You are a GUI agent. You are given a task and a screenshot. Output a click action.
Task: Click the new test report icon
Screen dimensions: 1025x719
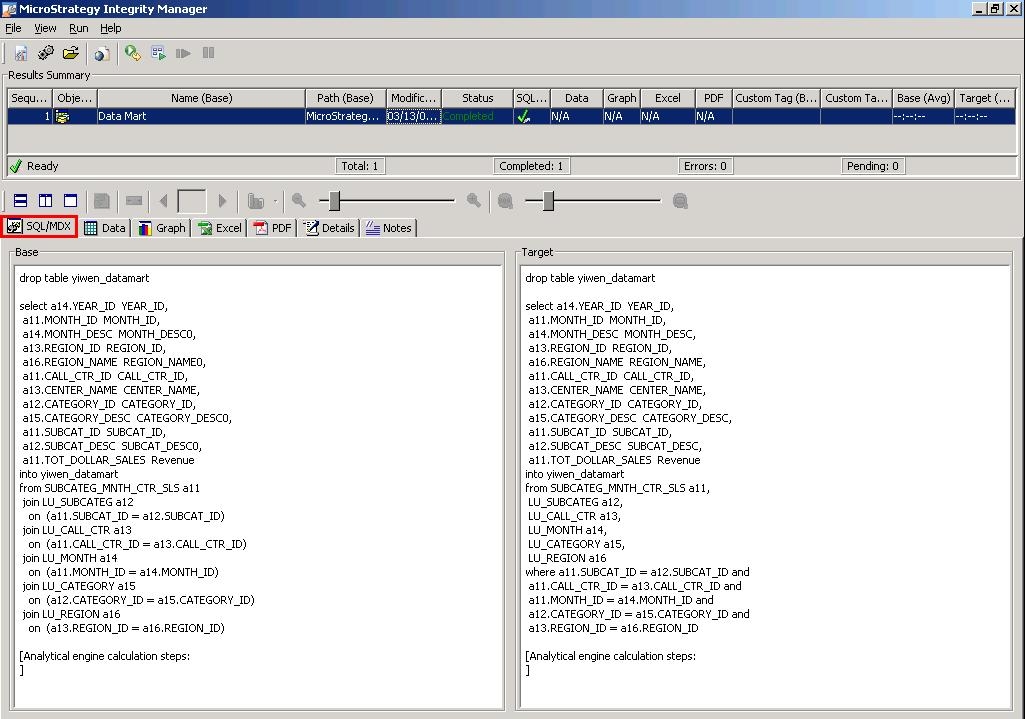[x=21, y=53]
